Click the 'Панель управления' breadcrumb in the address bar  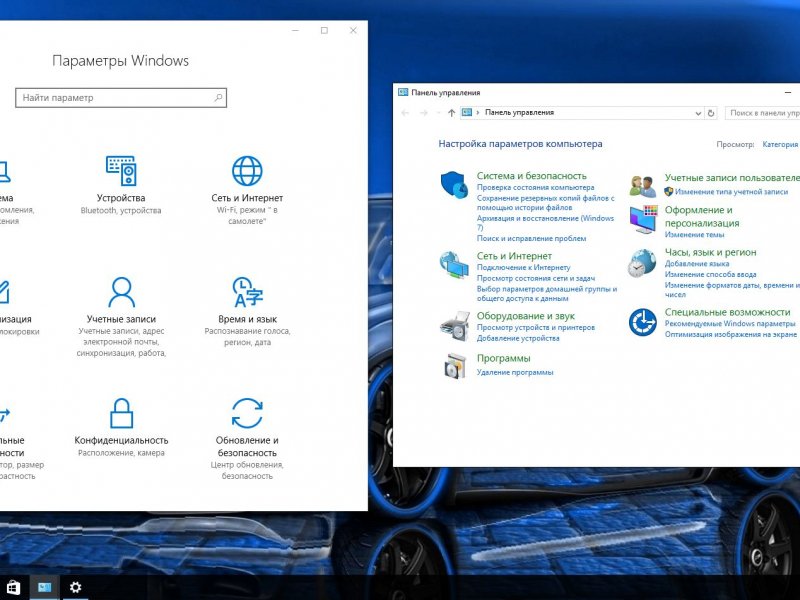pos(519,112)
